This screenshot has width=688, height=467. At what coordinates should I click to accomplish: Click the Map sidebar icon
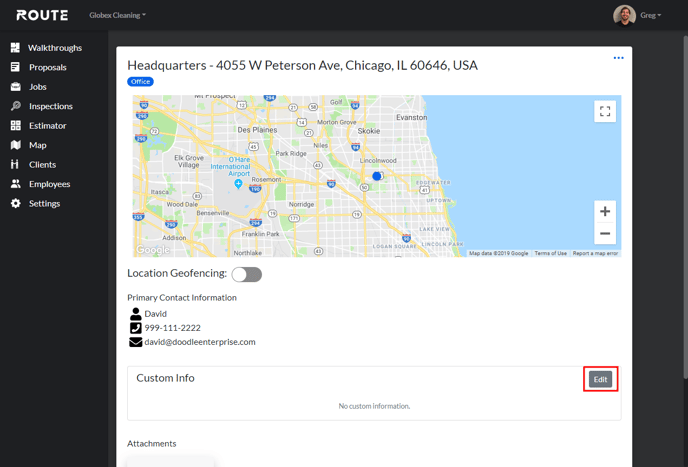pos(15,145)
